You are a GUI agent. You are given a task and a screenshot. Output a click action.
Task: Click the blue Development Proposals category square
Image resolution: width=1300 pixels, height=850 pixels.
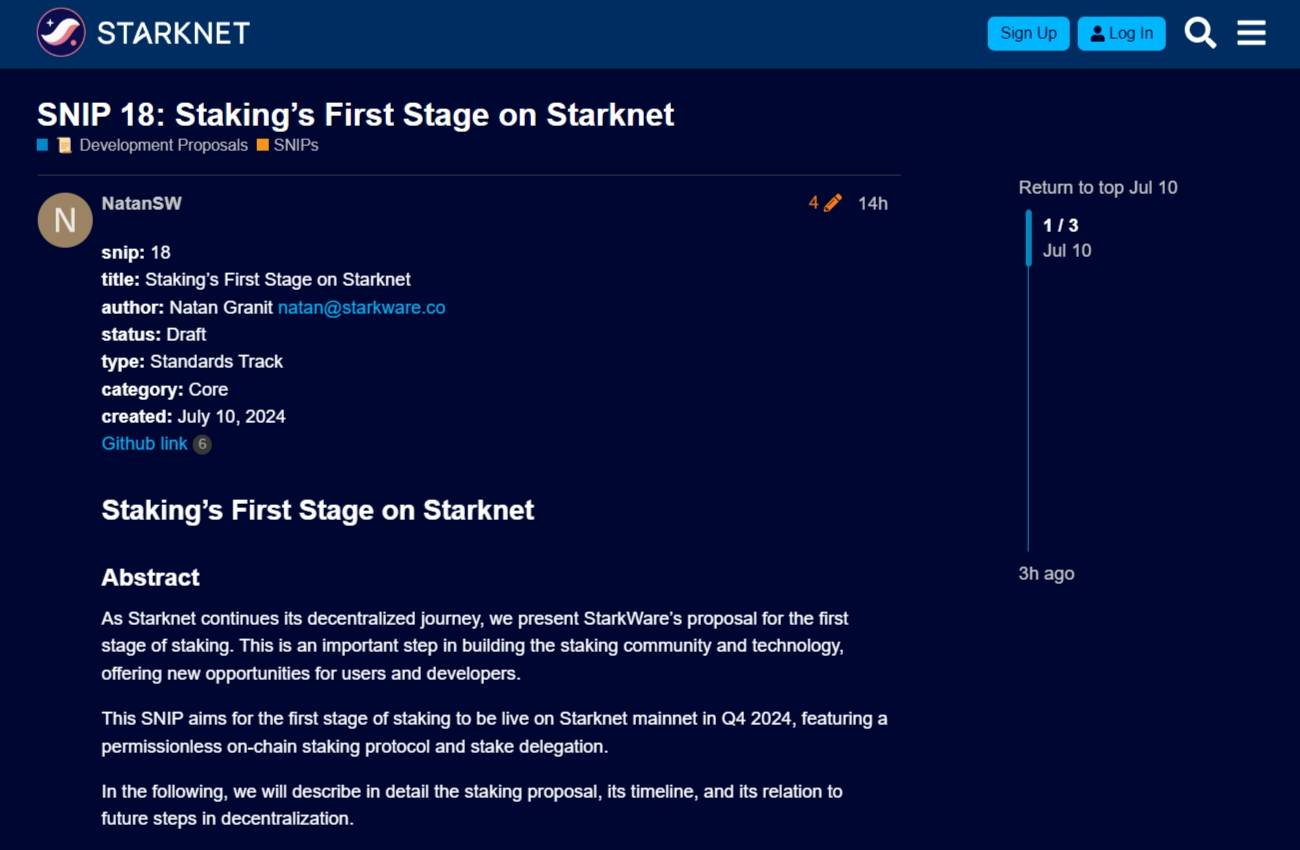[x=43, y=145]
